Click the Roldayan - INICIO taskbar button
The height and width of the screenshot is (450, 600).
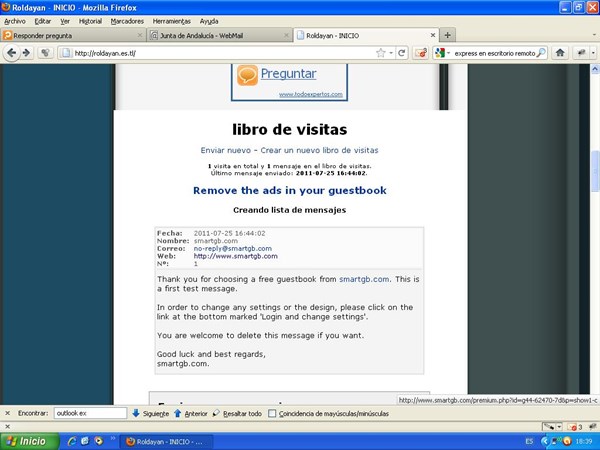tap(168, 442)
